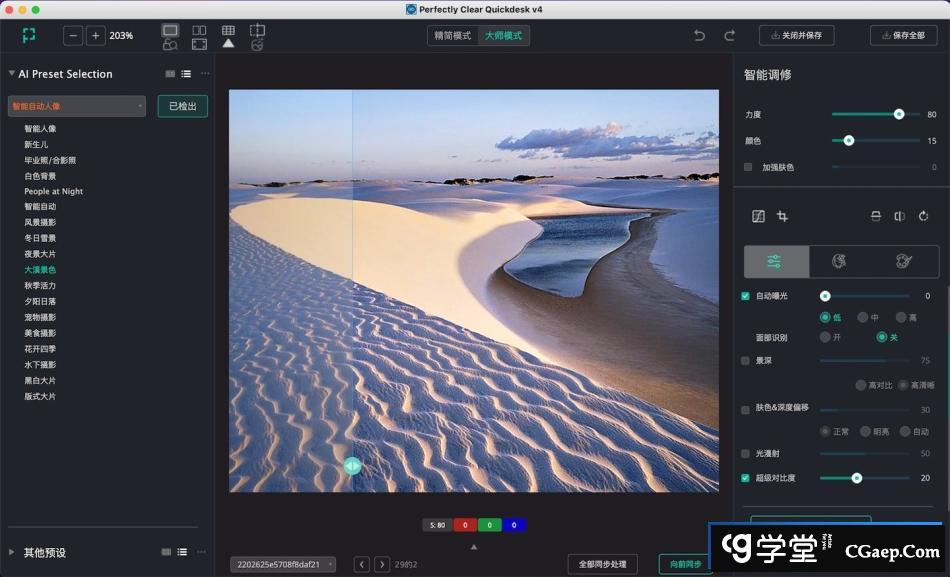Click the rotate image icon
Screen dimensions: 950x577
[x=923, y=216]
